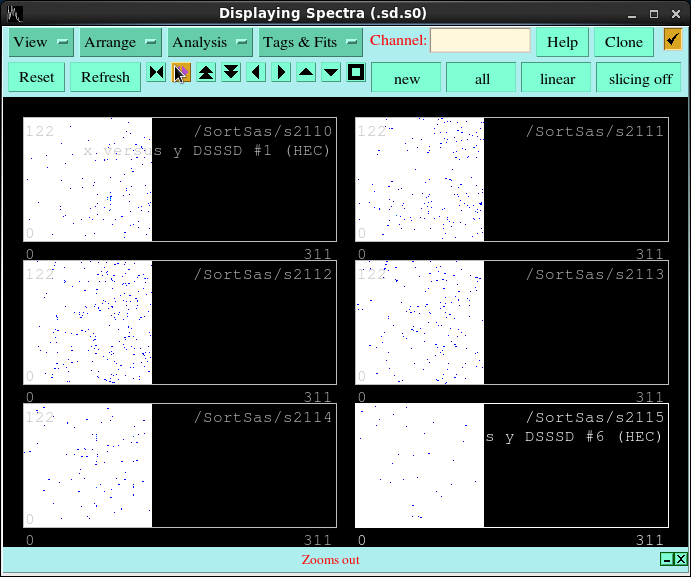This screenshot has width=691, height=577.
Task: Click the Clone button
Action: click(624, 42)
